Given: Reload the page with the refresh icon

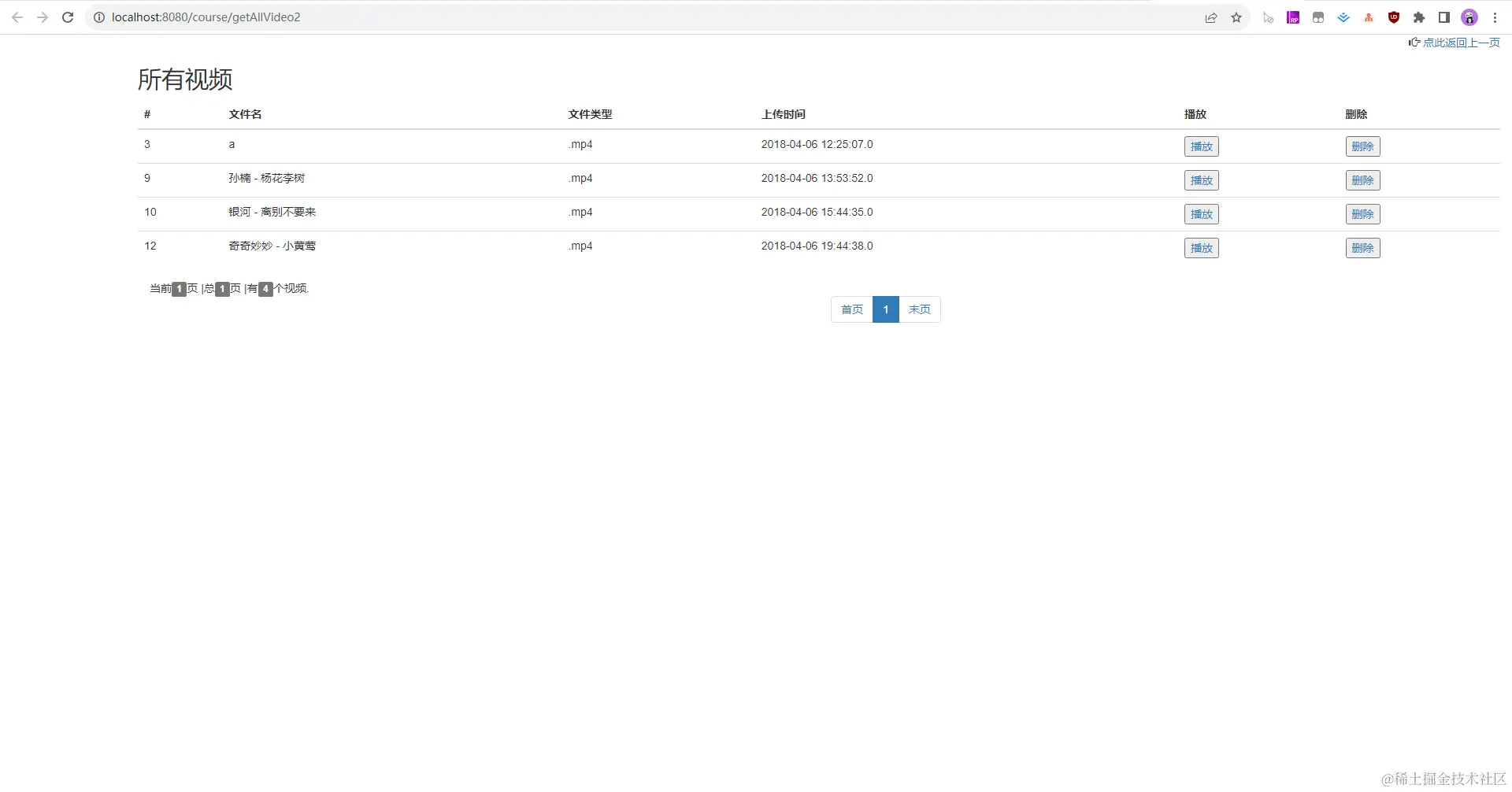Looking at the screenshot, I should (68, 17).
